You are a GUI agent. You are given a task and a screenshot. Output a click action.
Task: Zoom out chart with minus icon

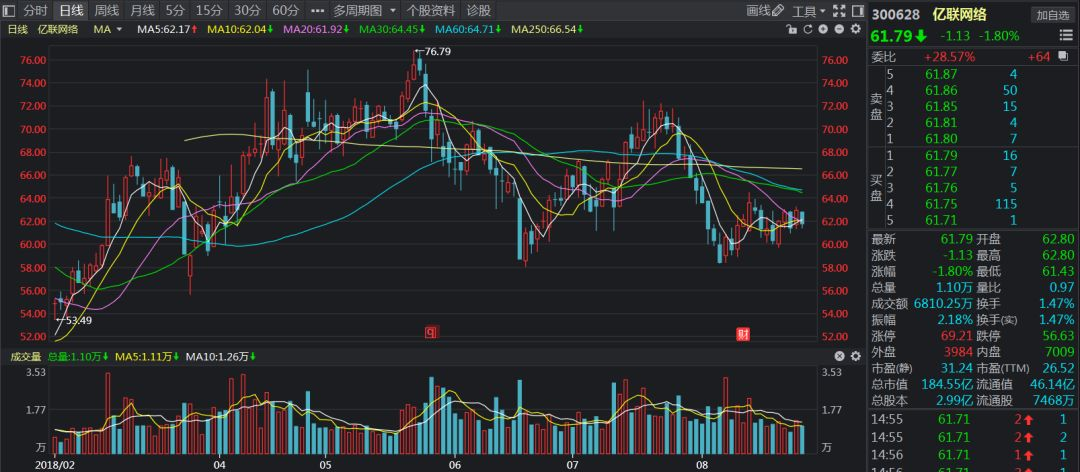coord(839,29)
